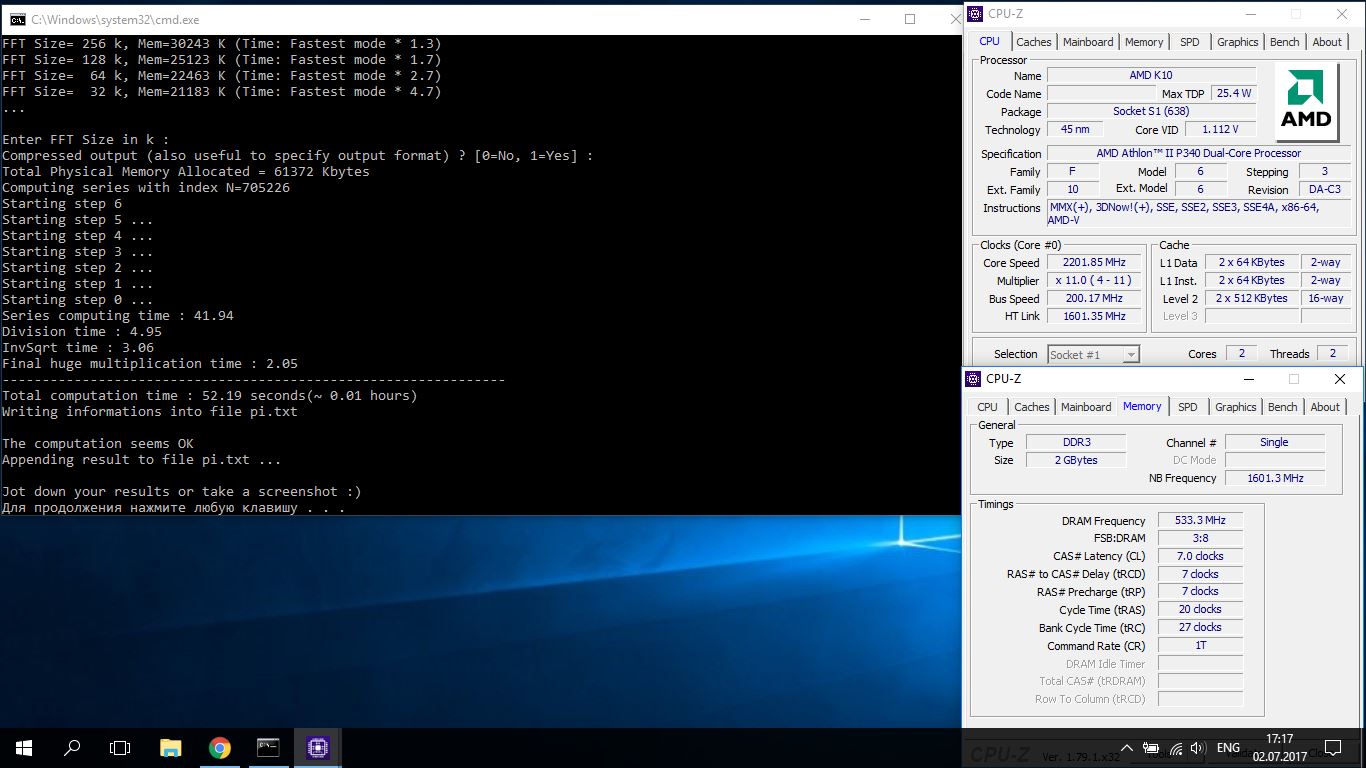This screenshot has height=768, width=1366.
Task: Open the volume speaker tray icon
Action: pyautogui.click(x=1197, y=748)
